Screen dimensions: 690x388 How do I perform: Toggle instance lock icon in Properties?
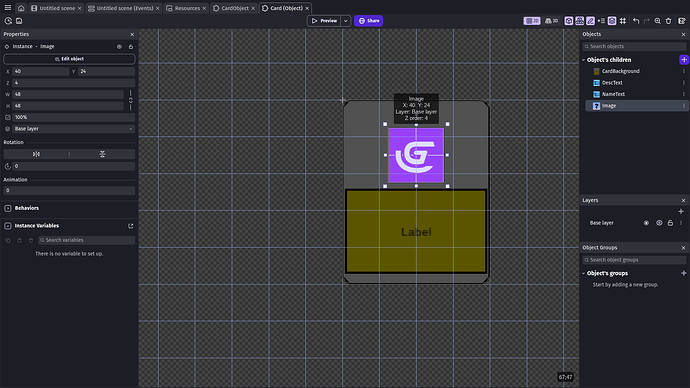(x=131, y=47)
